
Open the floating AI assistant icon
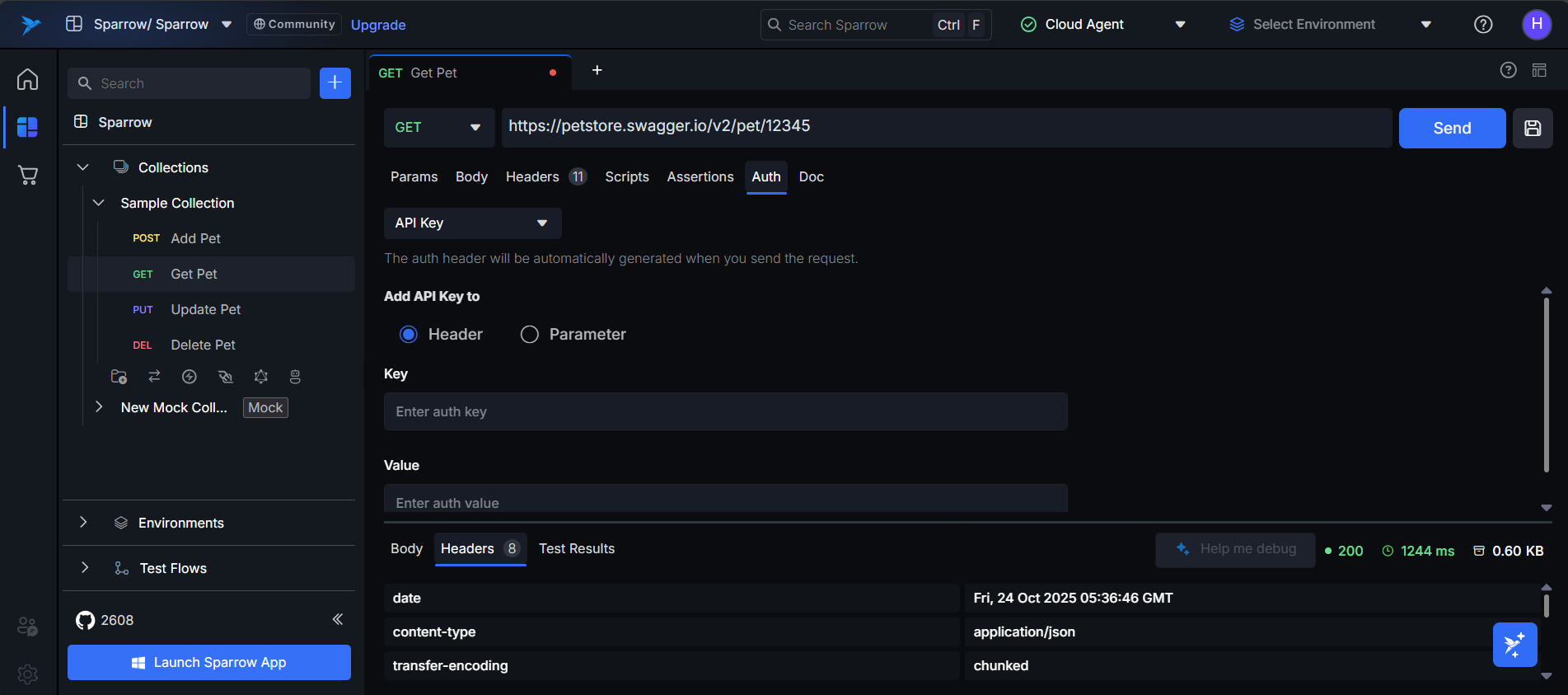point(1514,645)
